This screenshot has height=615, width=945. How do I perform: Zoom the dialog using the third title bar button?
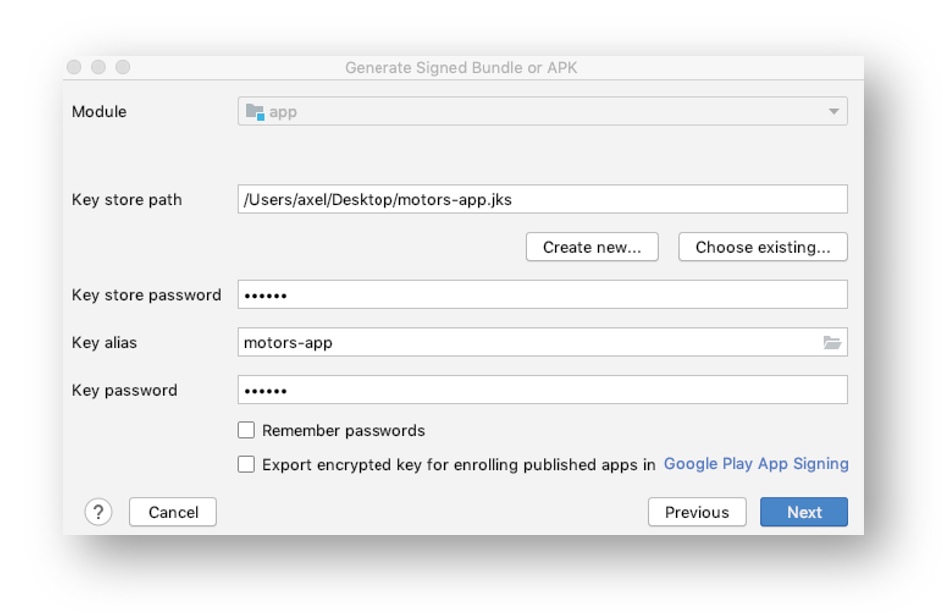(123, 67)
